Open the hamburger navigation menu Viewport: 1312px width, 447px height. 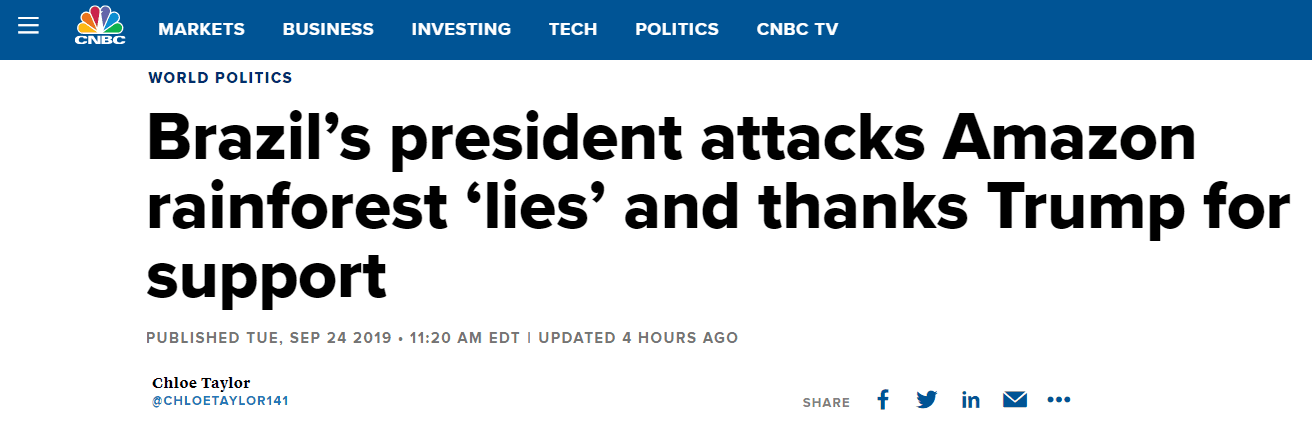pos(28,25)
